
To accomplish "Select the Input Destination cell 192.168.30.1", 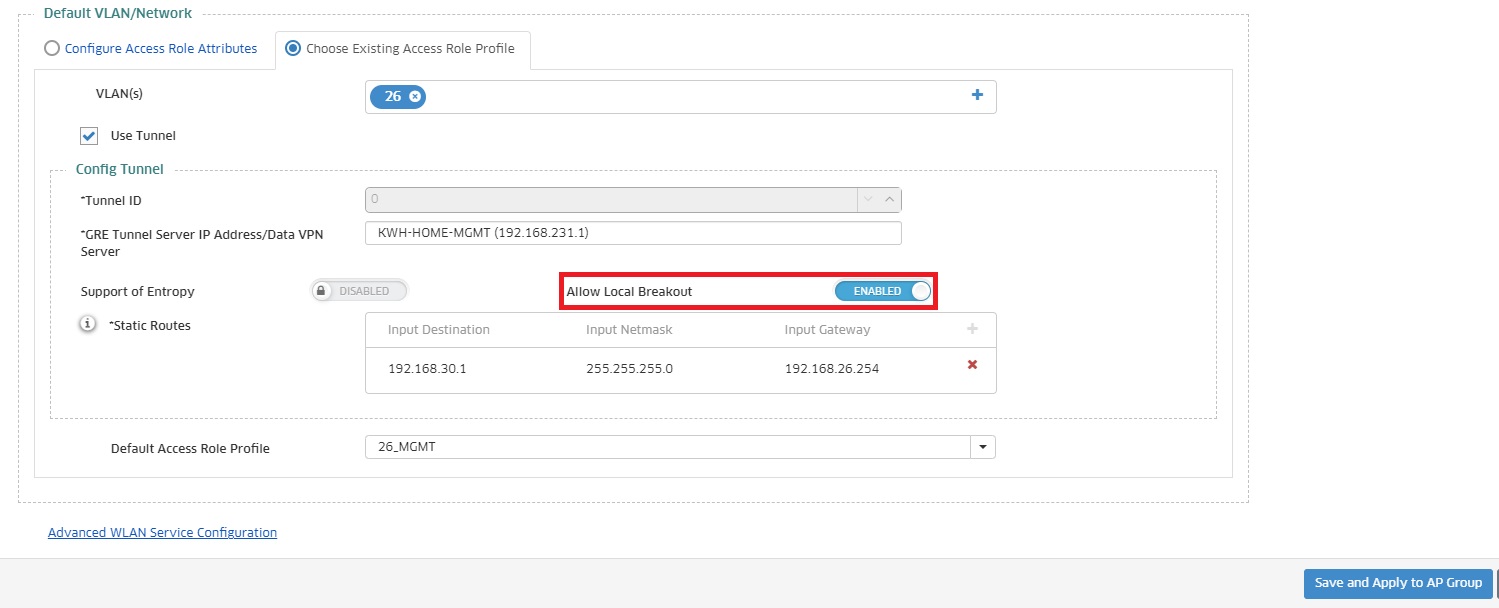I will (427, 369).
